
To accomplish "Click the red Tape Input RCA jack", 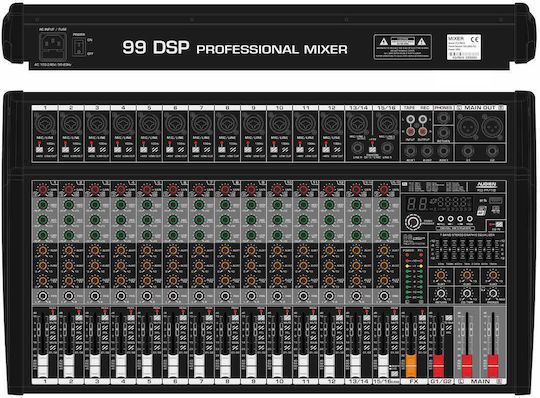I will [x=410, y=131].
